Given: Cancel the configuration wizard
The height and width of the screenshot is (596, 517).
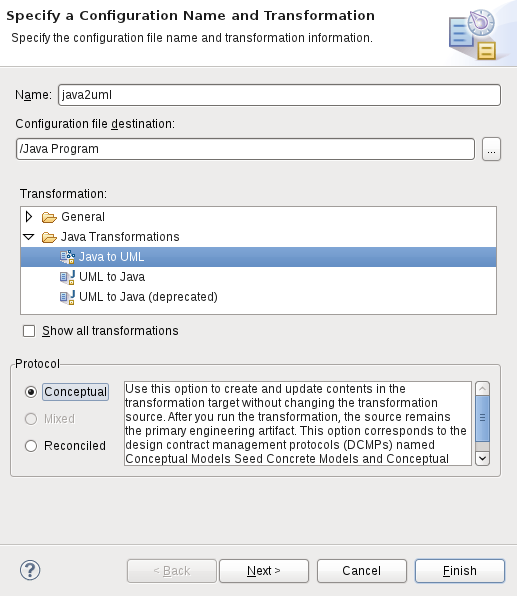Looking at the screenshot, I should 362,571.
